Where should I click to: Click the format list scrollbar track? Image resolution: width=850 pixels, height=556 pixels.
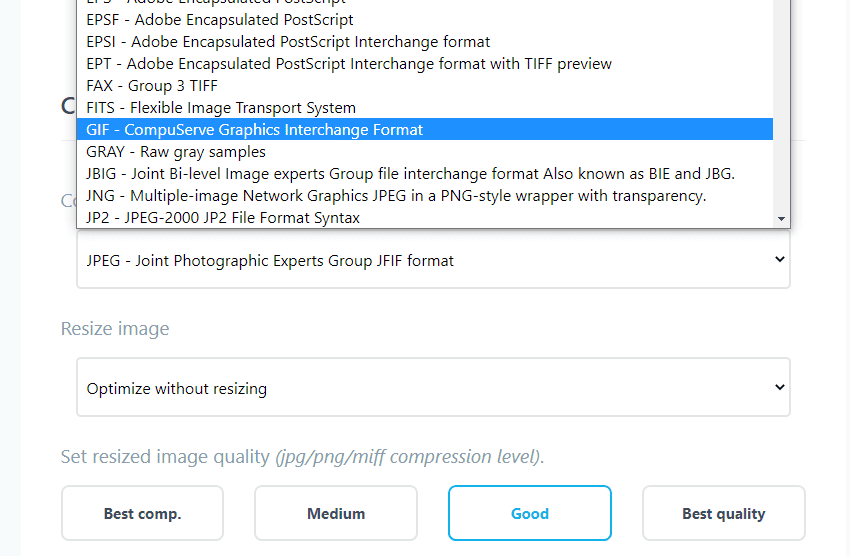[x=781, y=108]
